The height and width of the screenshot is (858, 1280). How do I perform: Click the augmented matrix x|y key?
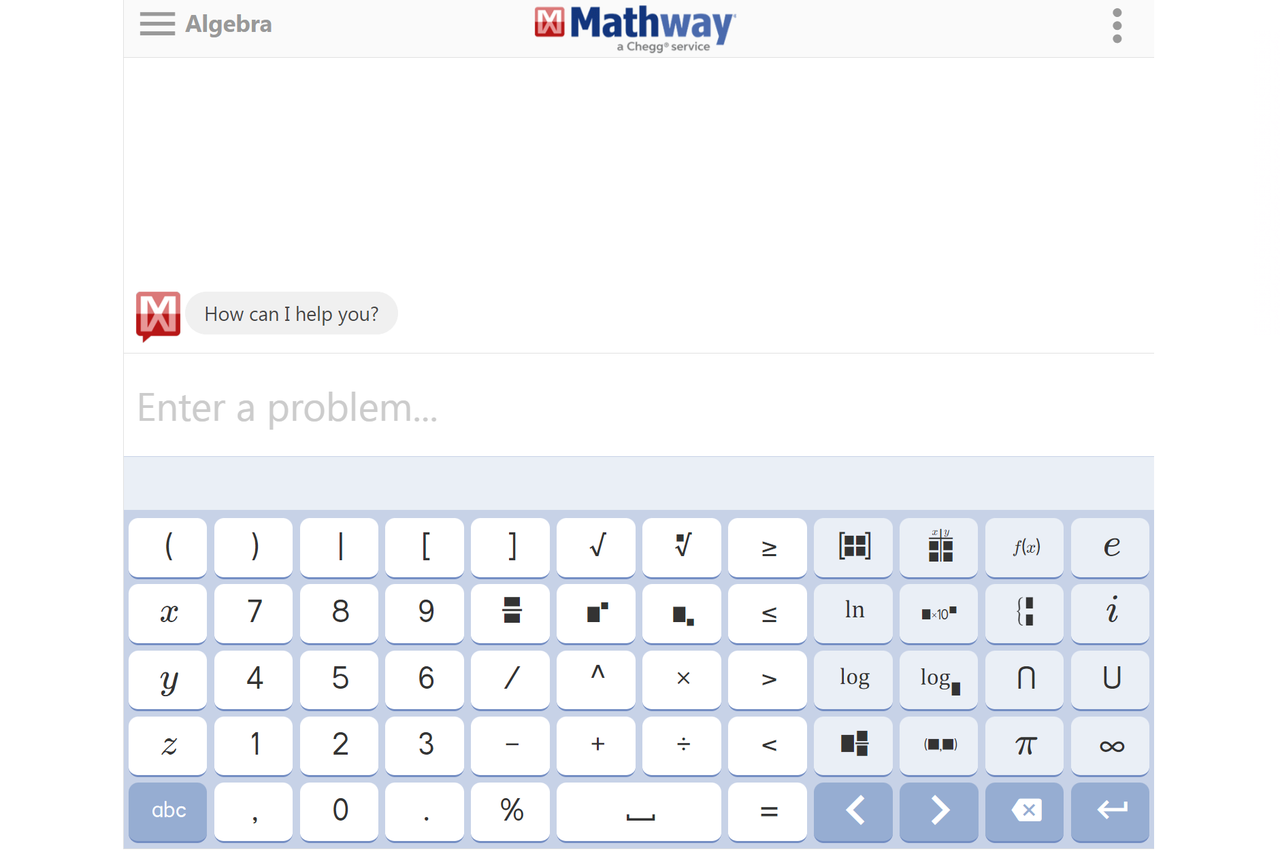click(938, 547)
